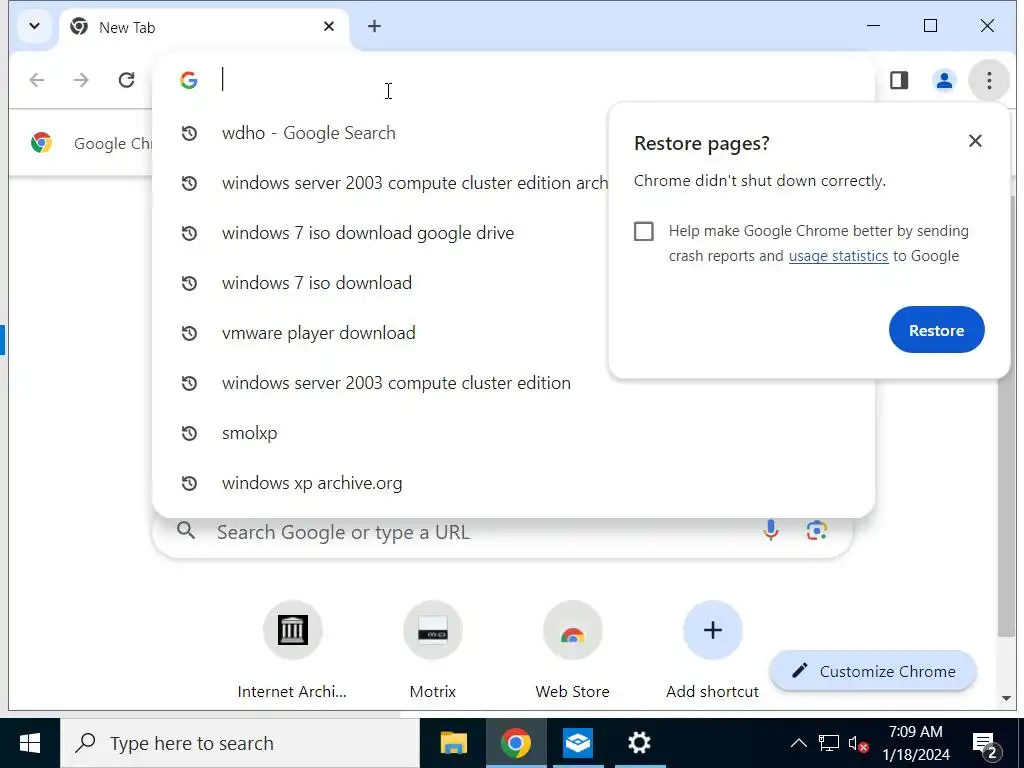Close the New Tab tab
Viewport: 1024px width, 768px height.
328,26
